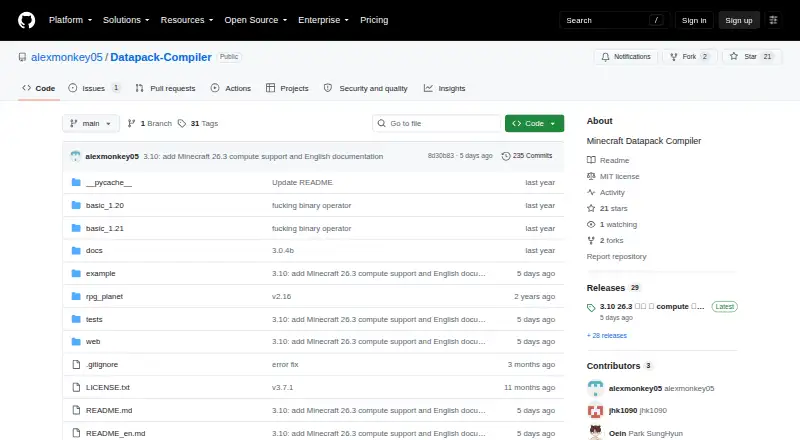This screenshot has height=440, width=800.
Task: Click the Sign in button
Action: tap(694, 20)
